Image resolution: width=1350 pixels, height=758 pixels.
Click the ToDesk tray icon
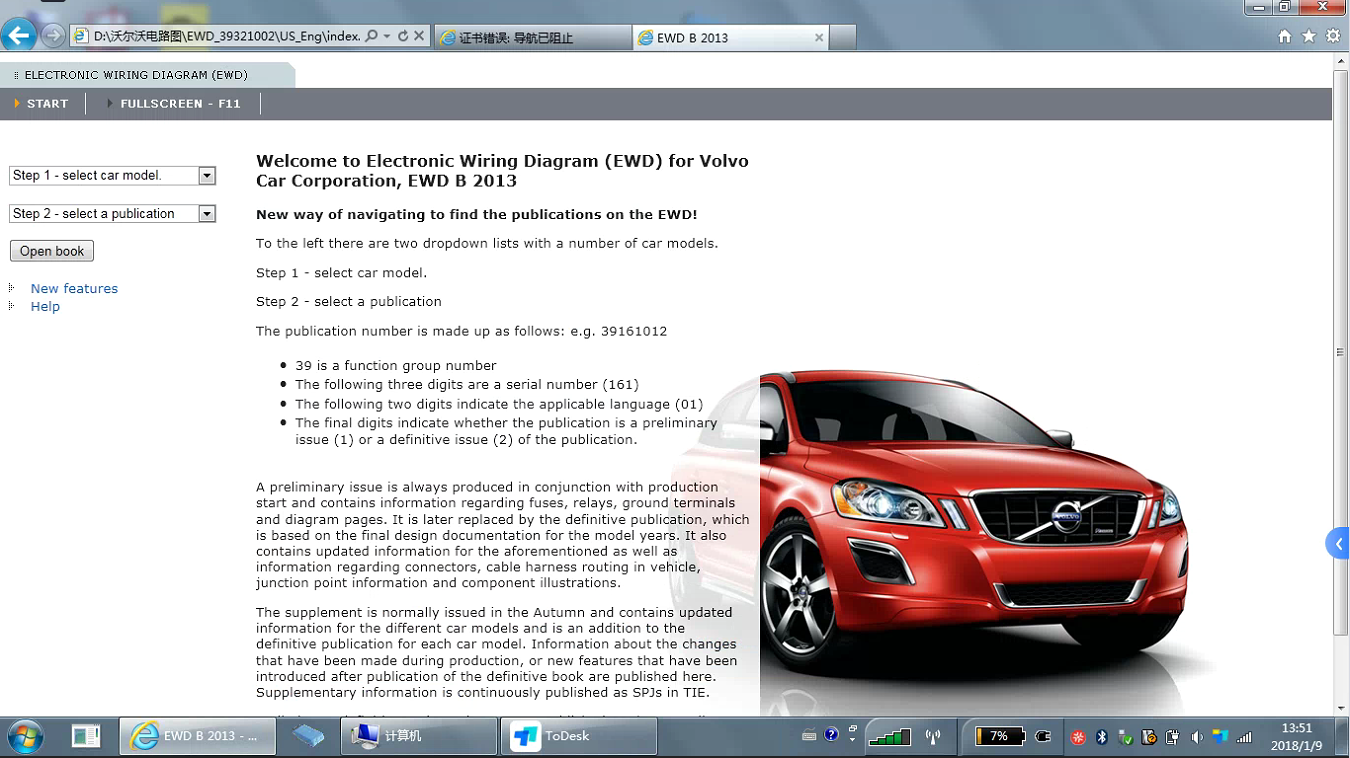(x=1220, y=737)
